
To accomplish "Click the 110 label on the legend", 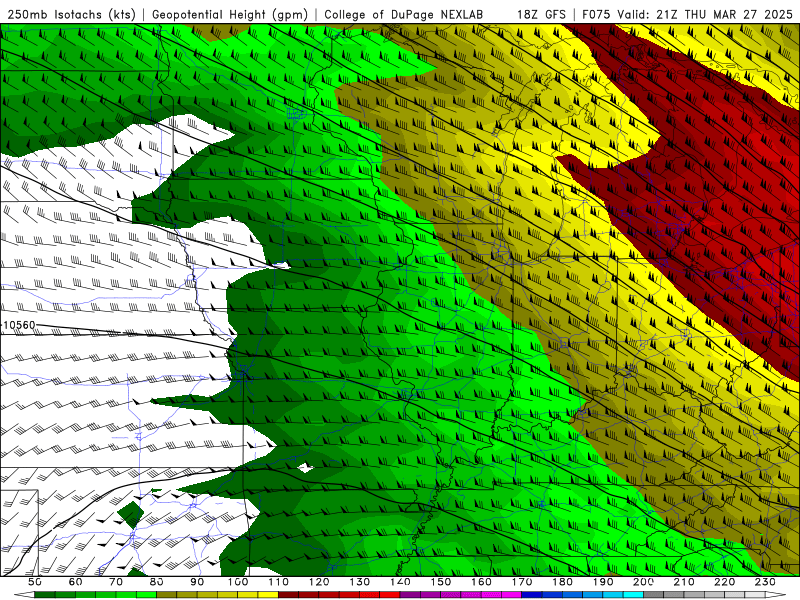I will pyautogui.click(x=278, y=582).
